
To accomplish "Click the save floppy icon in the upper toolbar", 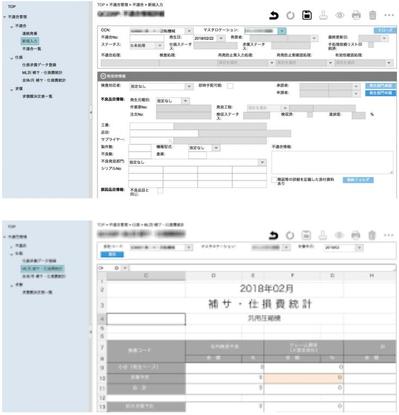I will point(307,15).
